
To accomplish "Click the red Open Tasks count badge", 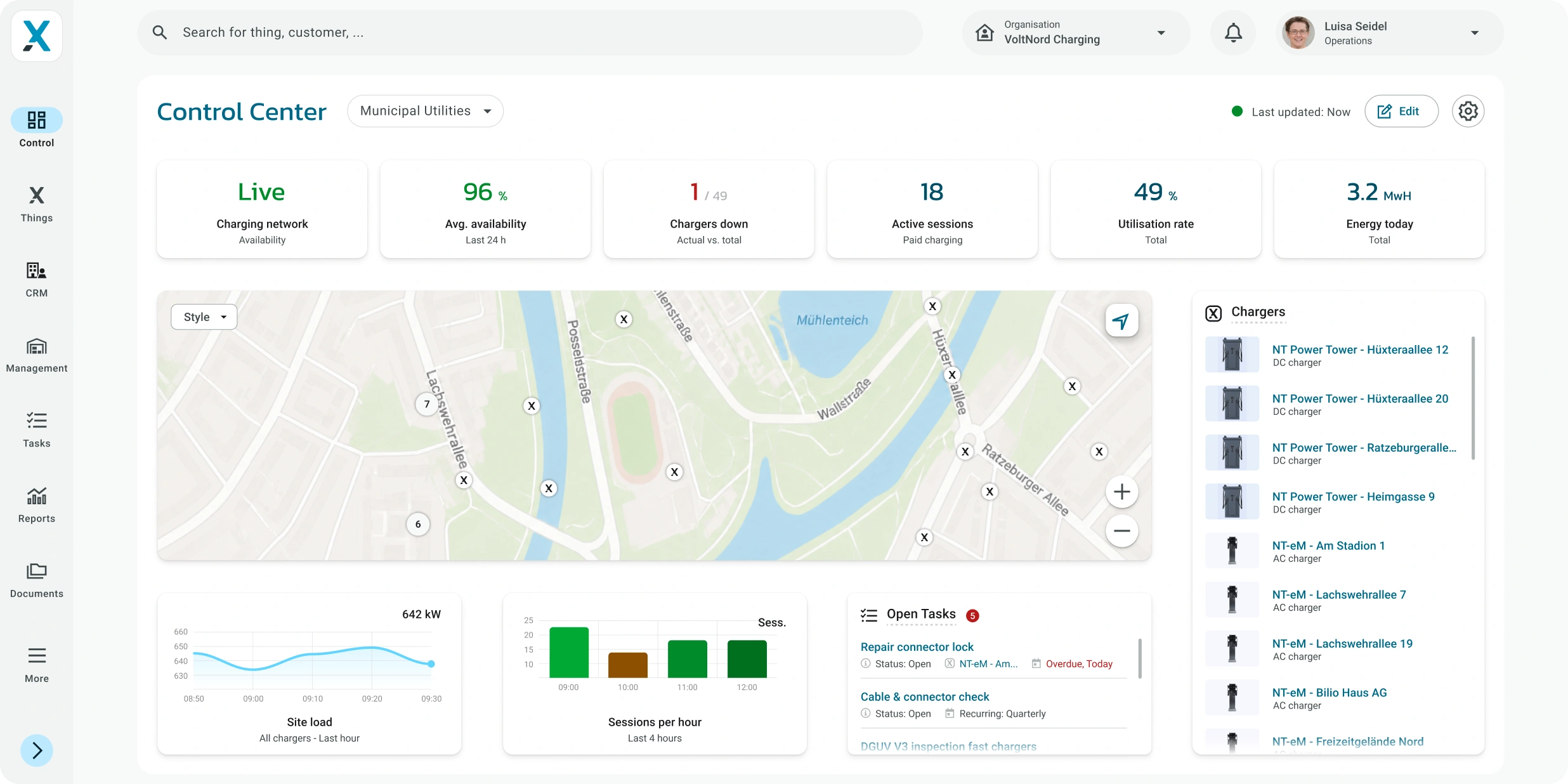I will [972, 615].
